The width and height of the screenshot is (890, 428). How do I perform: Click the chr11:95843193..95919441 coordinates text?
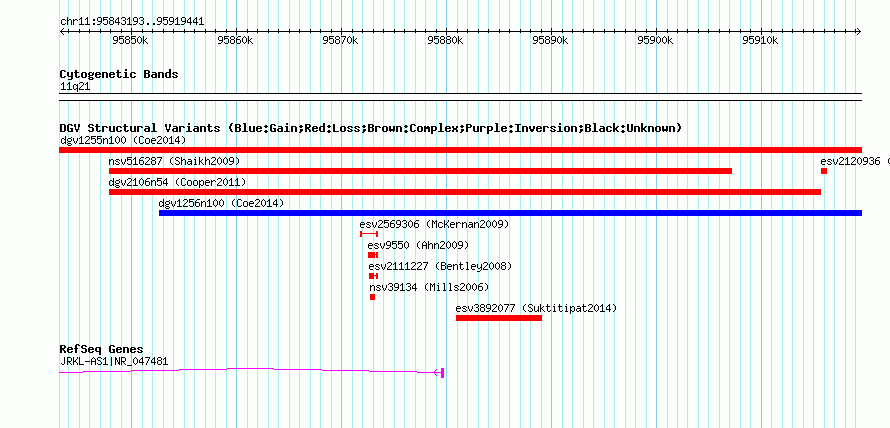click(x=132, y=22)
